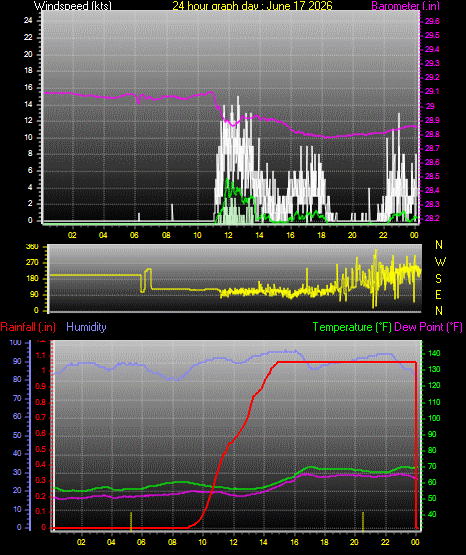Click the temperature axis value "40"

432,514
